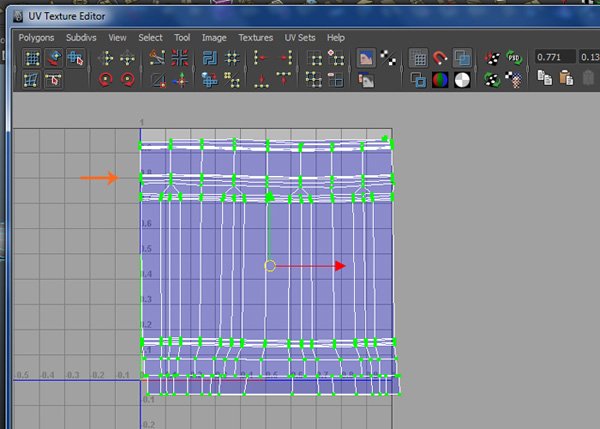This screenshot has width=600, height=429.
Task: Open the Subdivs menu
Action: (81, 38)
